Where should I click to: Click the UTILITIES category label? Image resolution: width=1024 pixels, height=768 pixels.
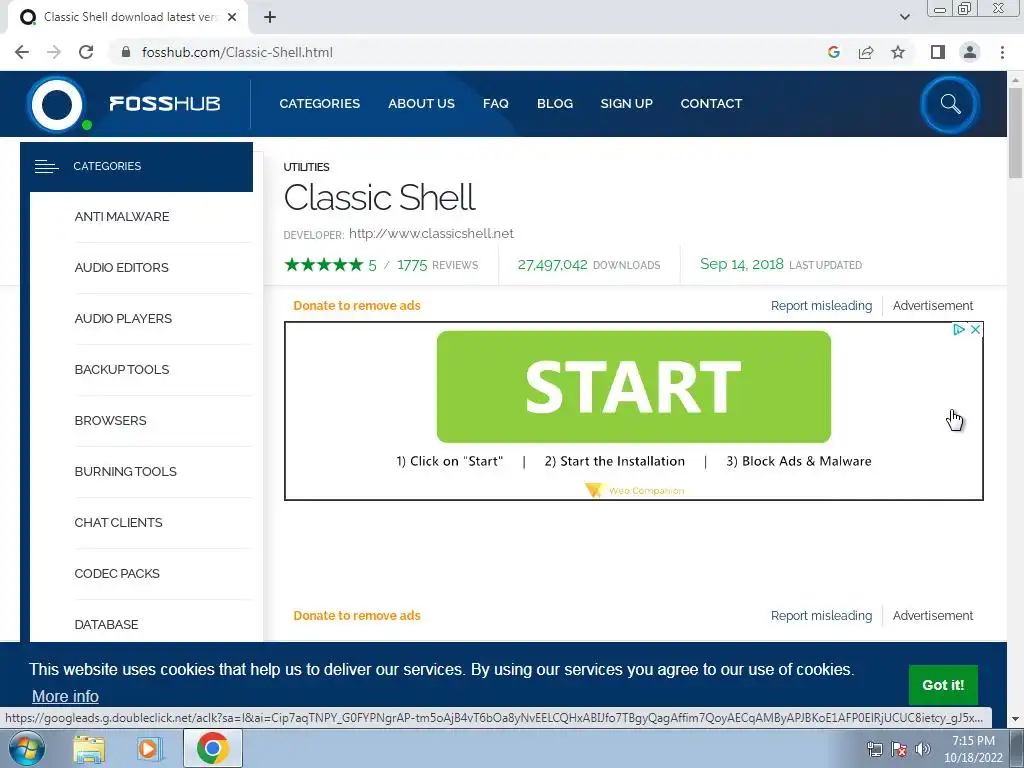(x=306, y=167)
